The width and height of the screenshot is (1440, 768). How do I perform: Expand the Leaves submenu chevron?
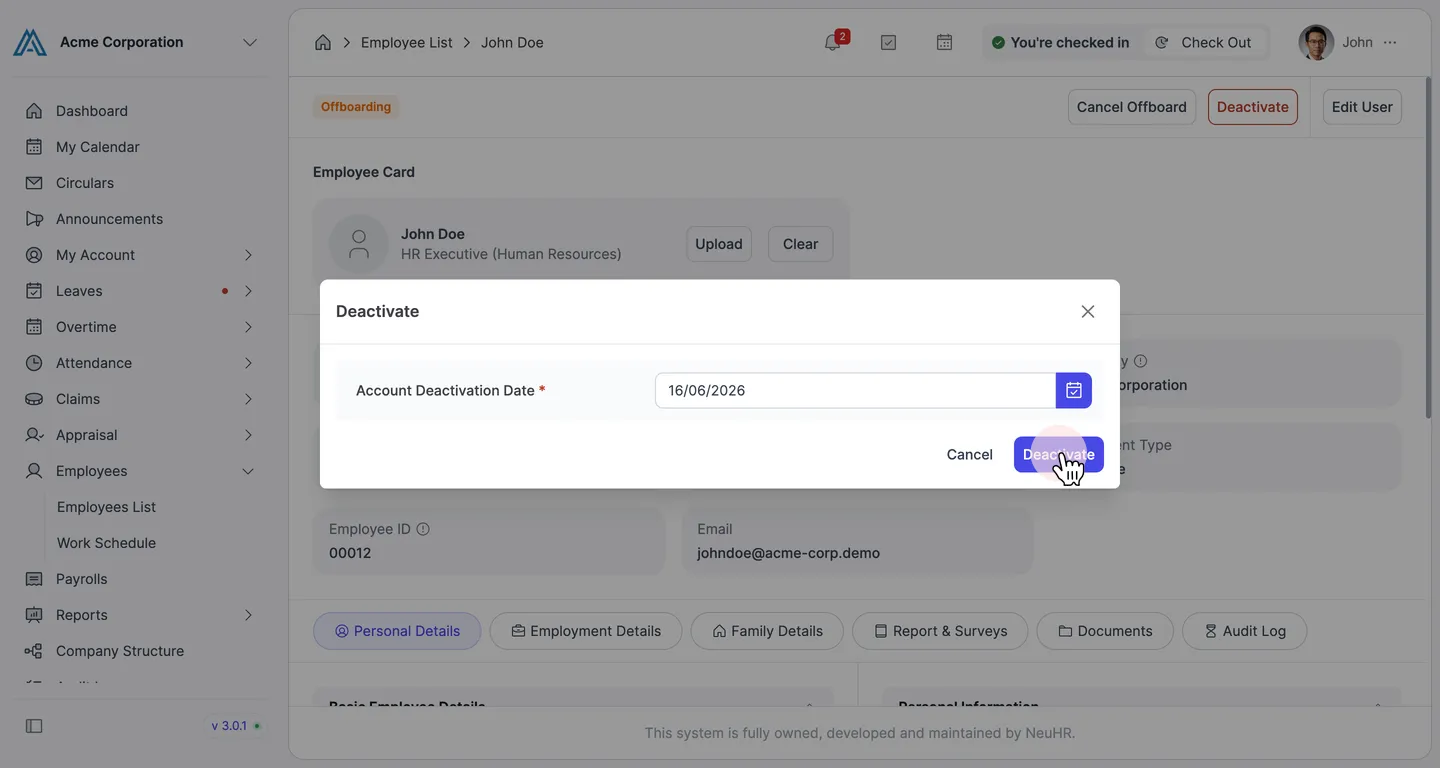(x=248, y=291)
